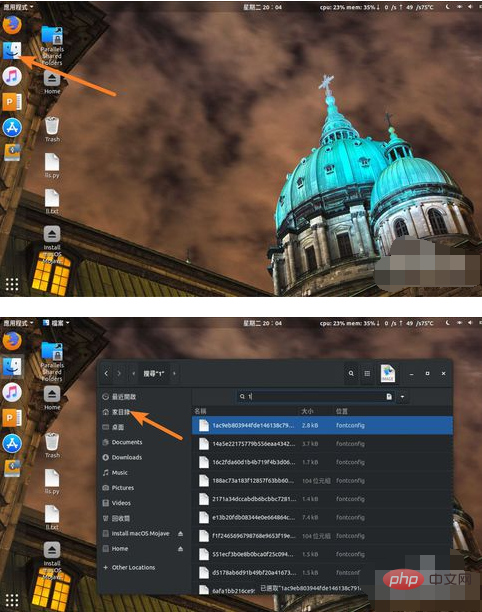Expand the search options arrow beside search field
Image resolution: width=482 pixels, height=612 pixels.
pyautogui.click(x=402, y=397)
